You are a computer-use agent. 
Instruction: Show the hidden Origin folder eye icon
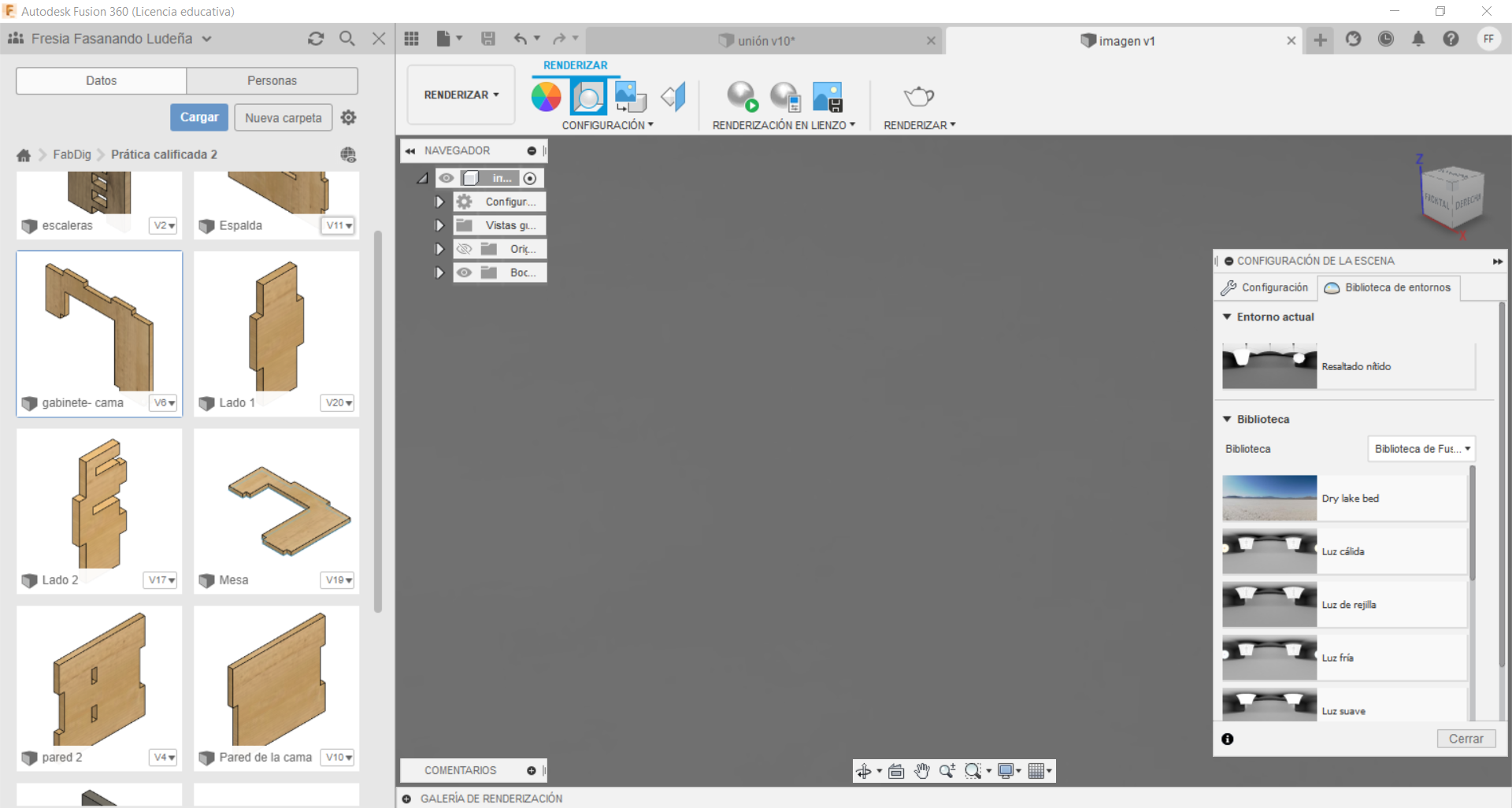point(465,249)
